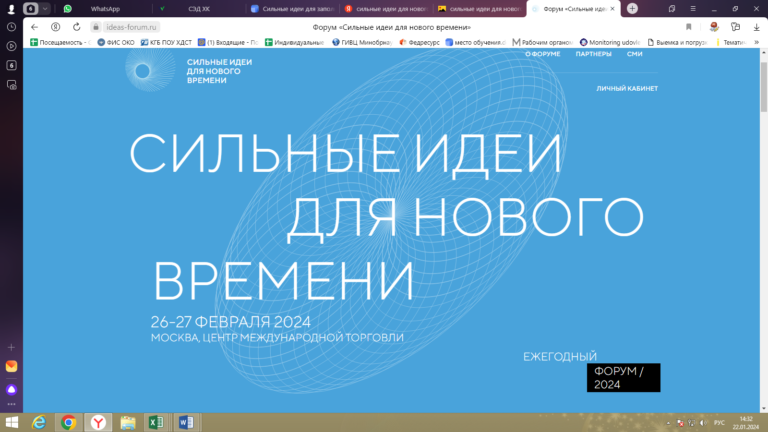Open the КГБ ПОУ ХДСТ bookmark
Image resolution: width=768 pixels, height=432 pixels.
click(167, 43)
